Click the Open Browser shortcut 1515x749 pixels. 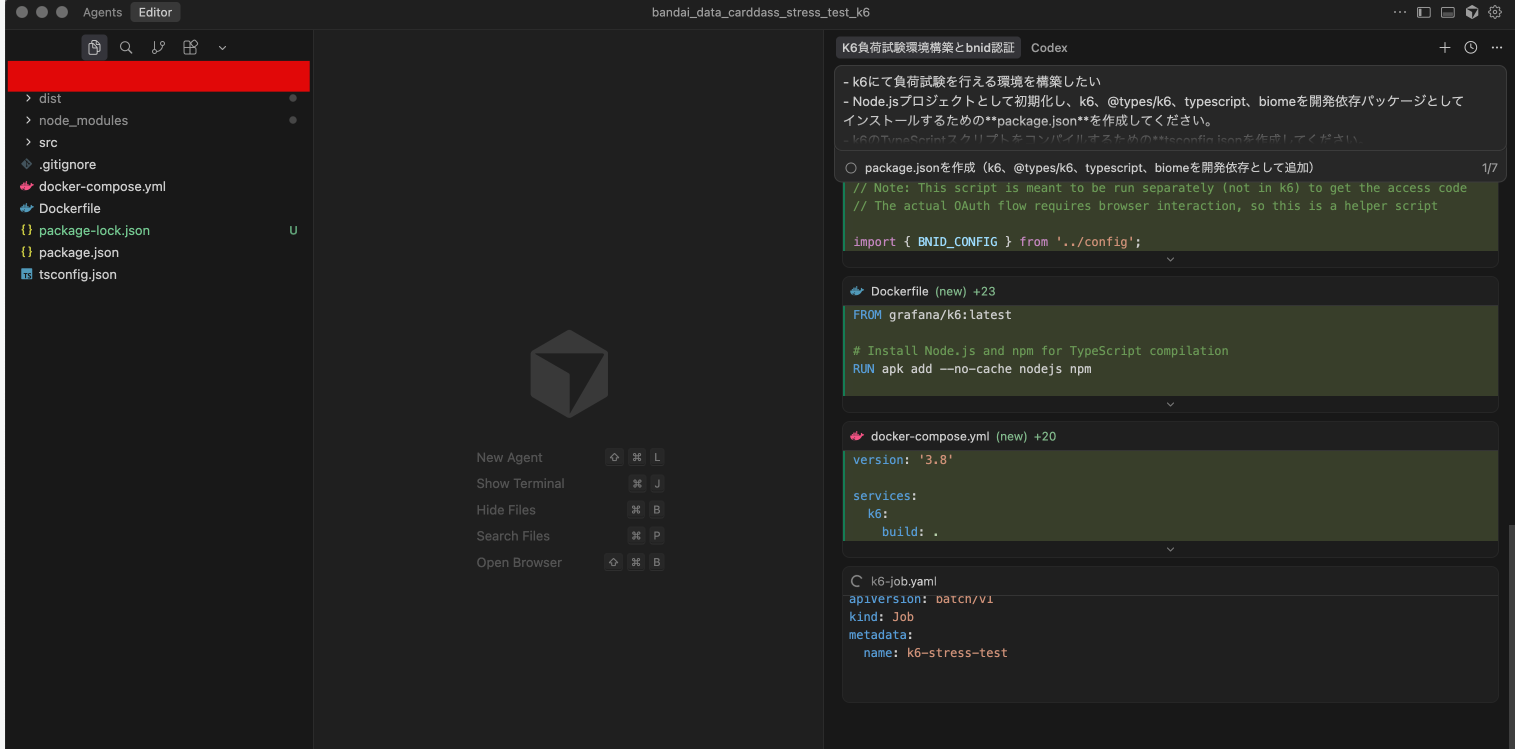(570, 562)
